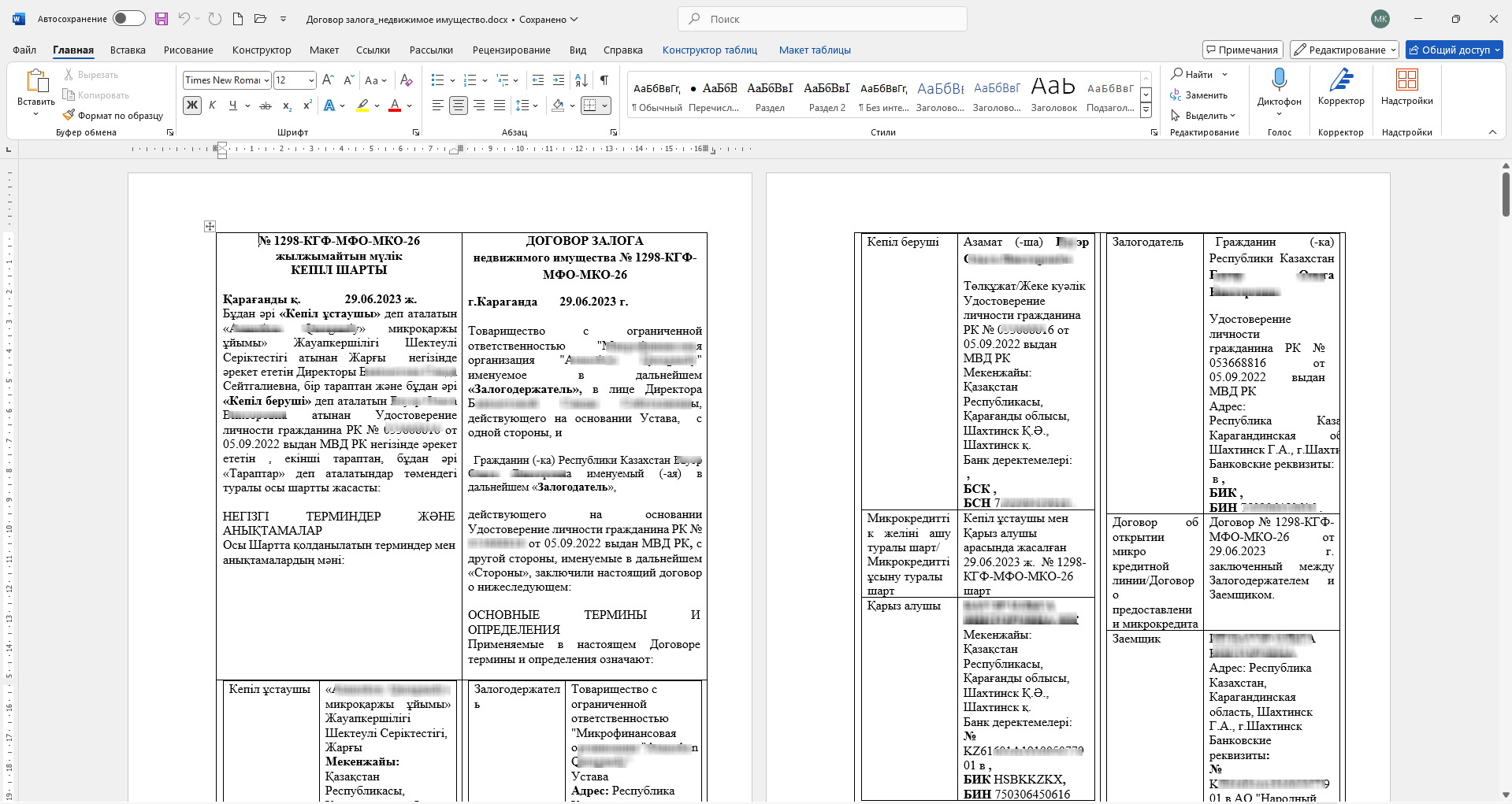Switch to the Рецензирование tab
Viewport: 1512px width, 804px height.
[x=511, y=50]
